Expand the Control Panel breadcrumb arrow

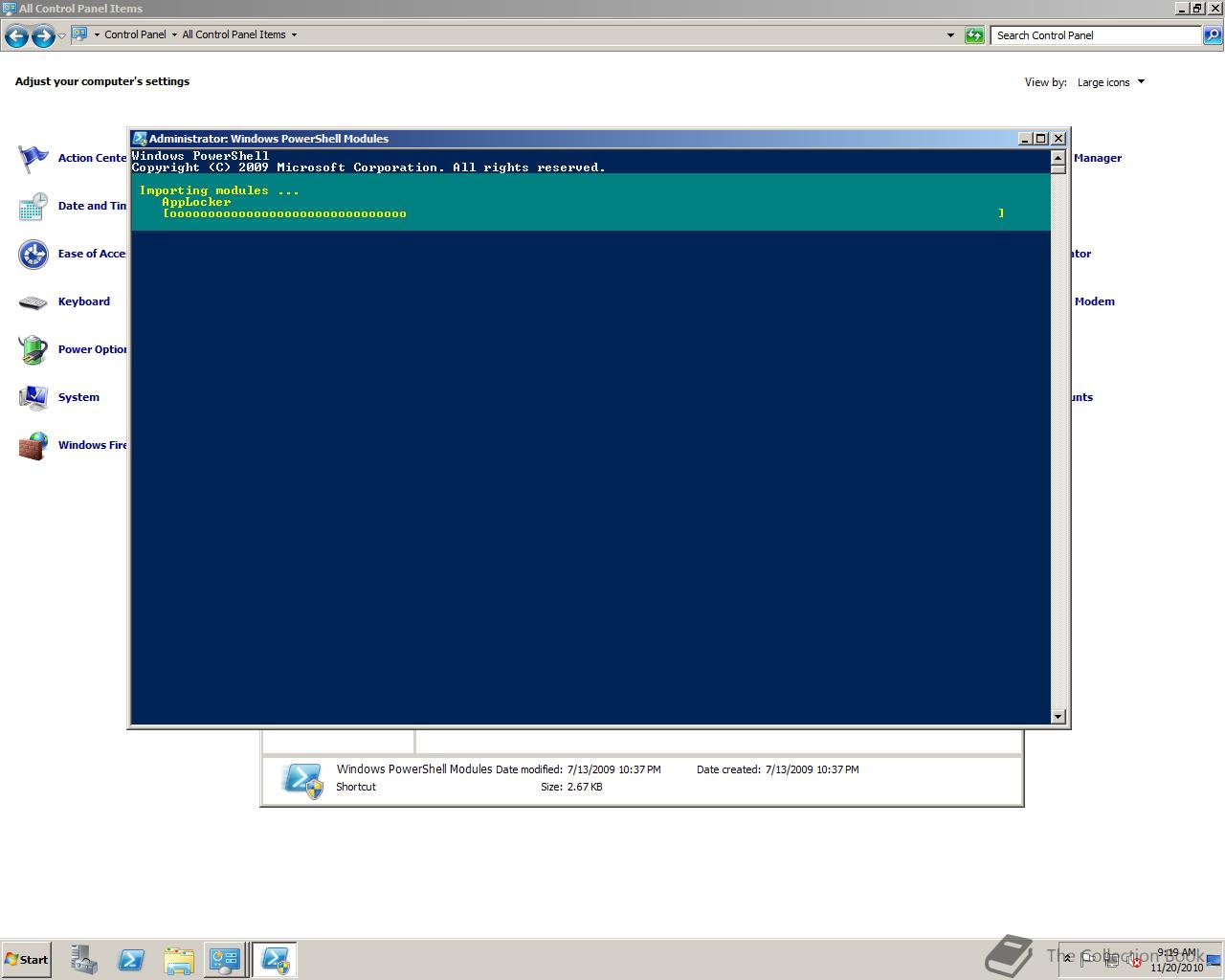click(x=174, y=34)
